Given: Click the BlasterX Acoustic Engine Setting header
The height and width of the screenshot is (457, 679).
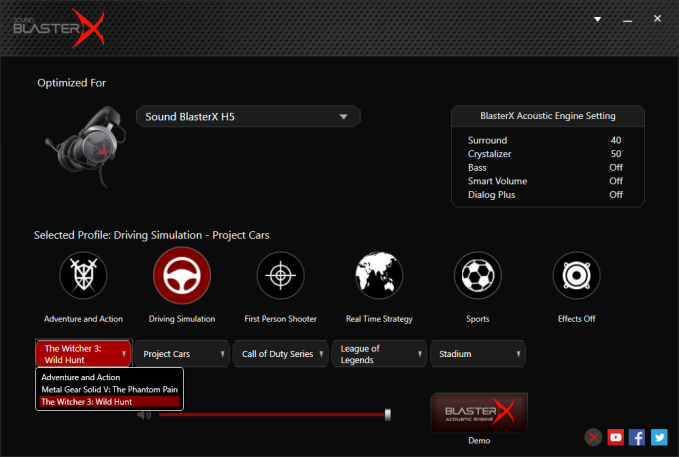Looking at the screenshot, I should coord(548,116).
